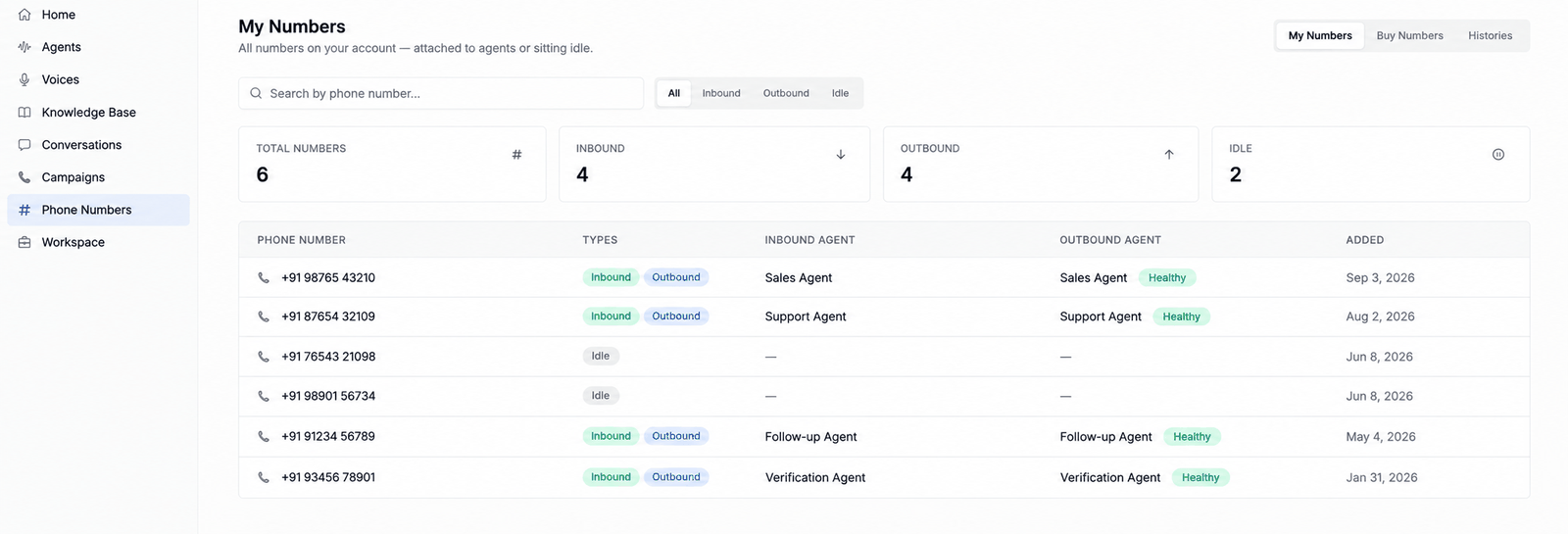Click the idle pause icon in Idle card
Screen dimensions: 1568x534
pyautogui.click(x=1498, y=155)
